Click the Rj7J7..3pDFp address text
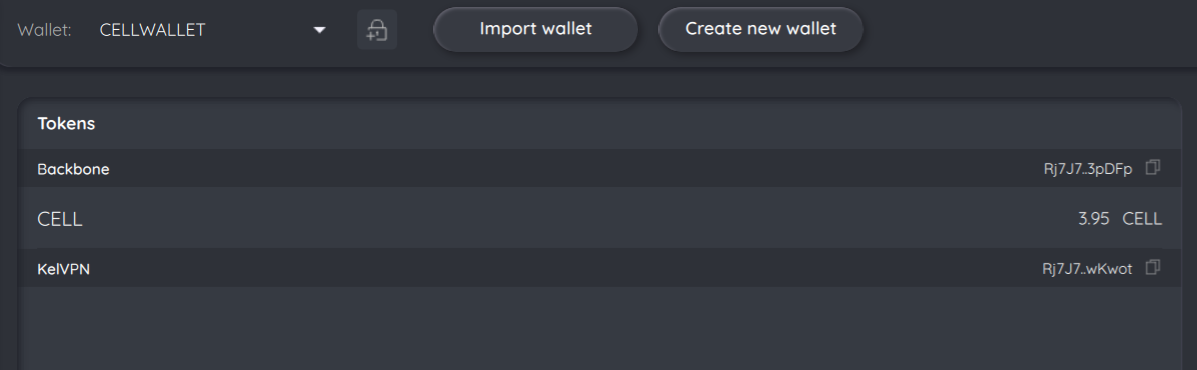Image resolution: width=1197 pixels, height=370 pixels. pos(1088,169)
